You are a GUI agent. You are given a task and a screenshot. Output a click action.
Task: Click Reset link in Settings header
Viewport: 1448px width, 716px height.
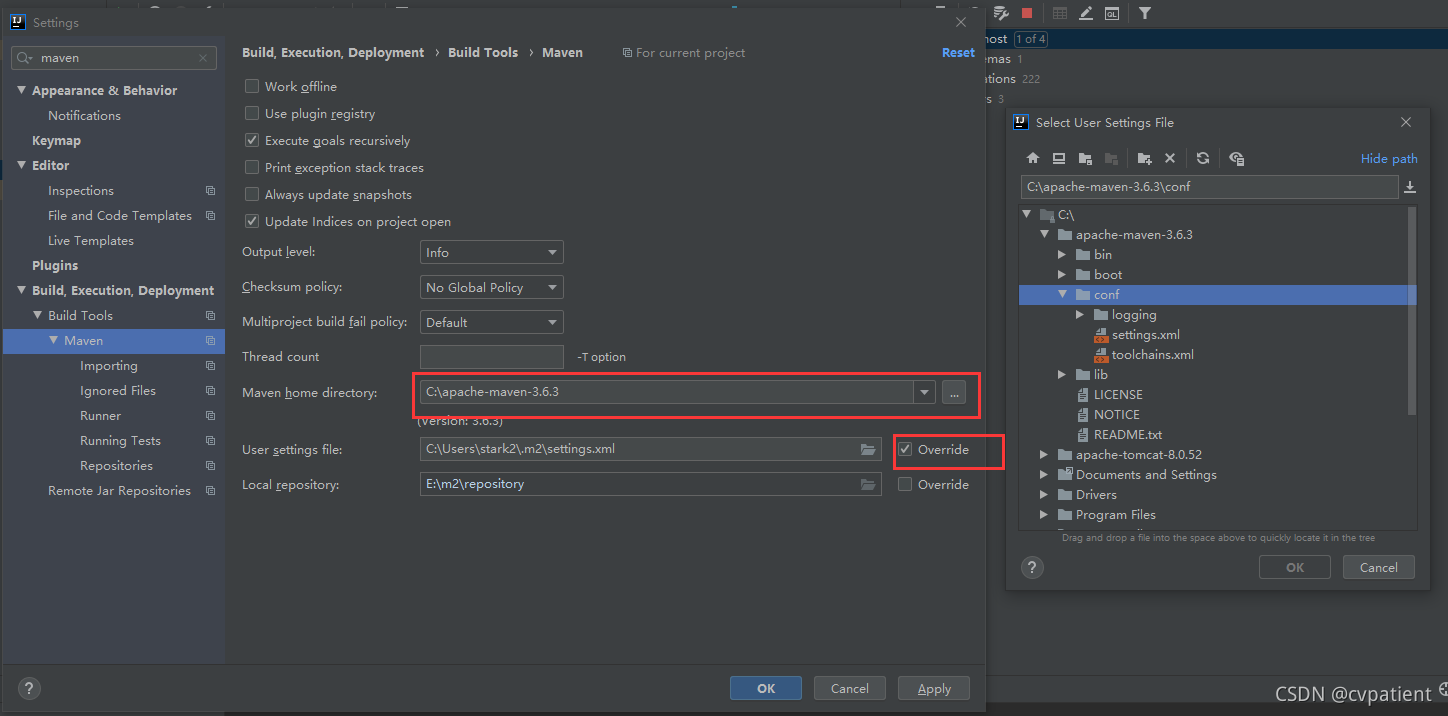point(958,53)
